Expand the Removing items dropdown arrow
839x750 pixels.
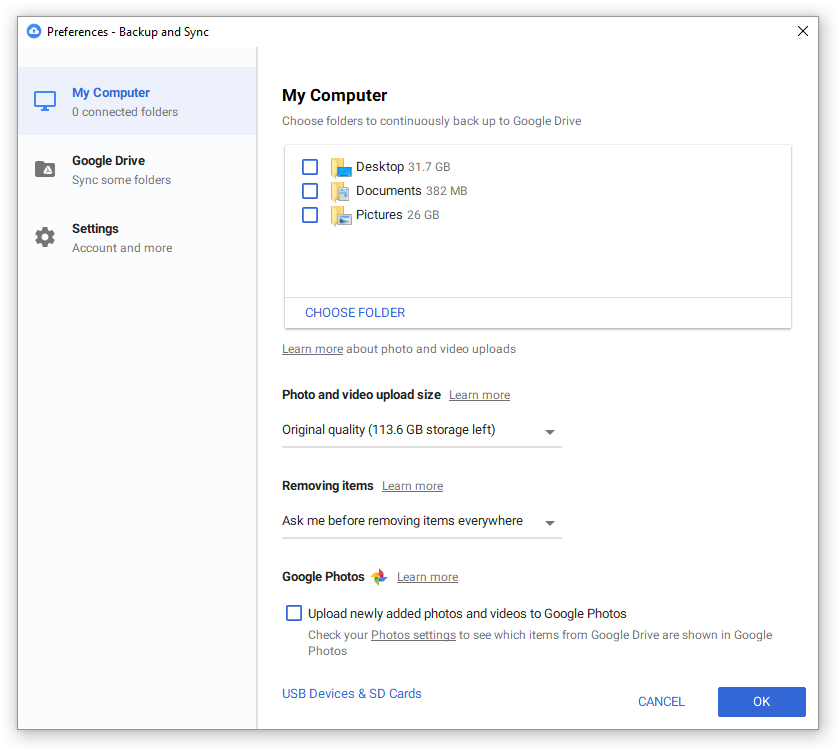tap(550, 523)
